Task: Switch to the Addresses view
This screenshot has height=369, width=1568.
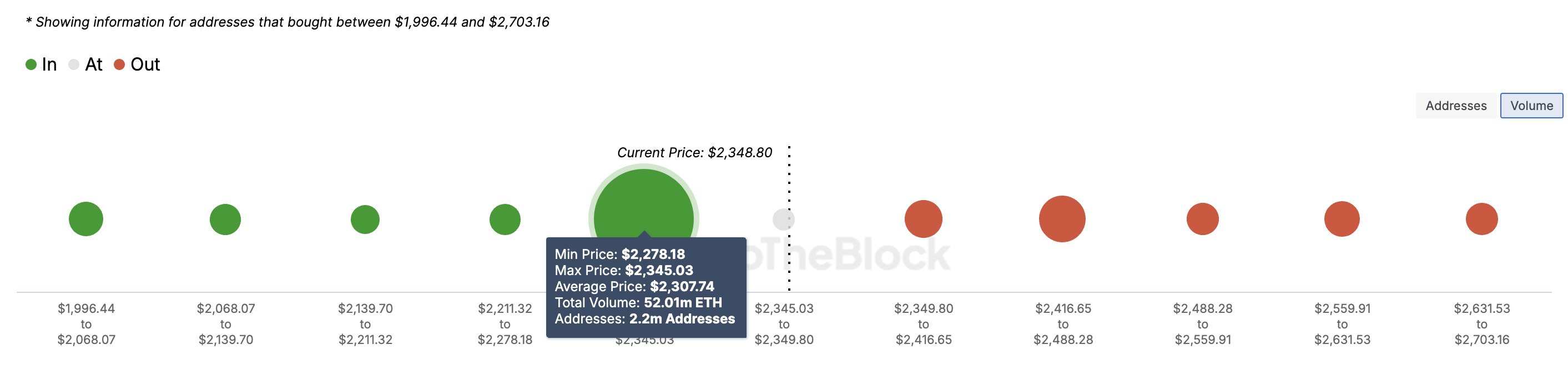Action: tap(1455, 105)
